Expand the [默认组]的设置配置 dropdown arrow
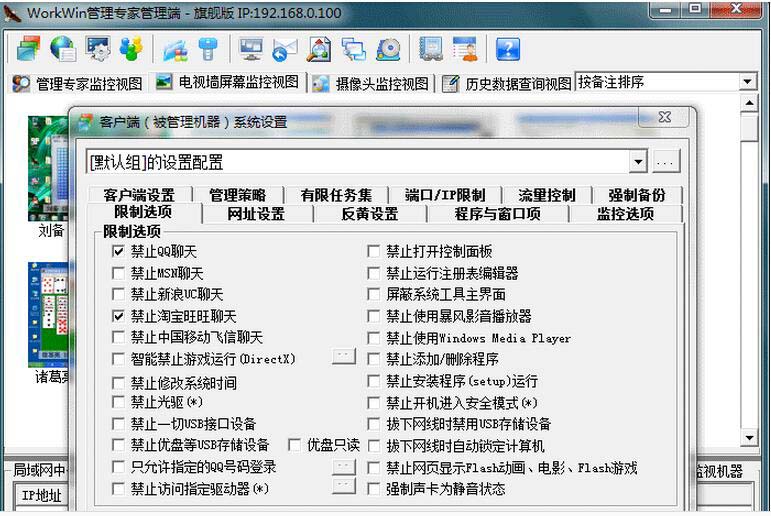 [638, 161]
